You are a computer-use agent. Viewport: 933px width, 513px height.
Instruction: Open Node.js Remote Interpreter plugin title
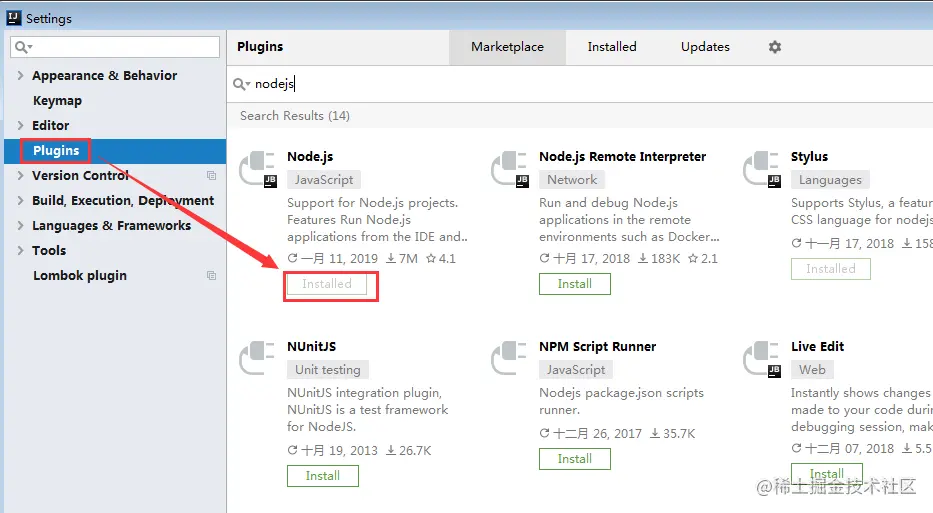pyautogui.click(x=622, y=157)
